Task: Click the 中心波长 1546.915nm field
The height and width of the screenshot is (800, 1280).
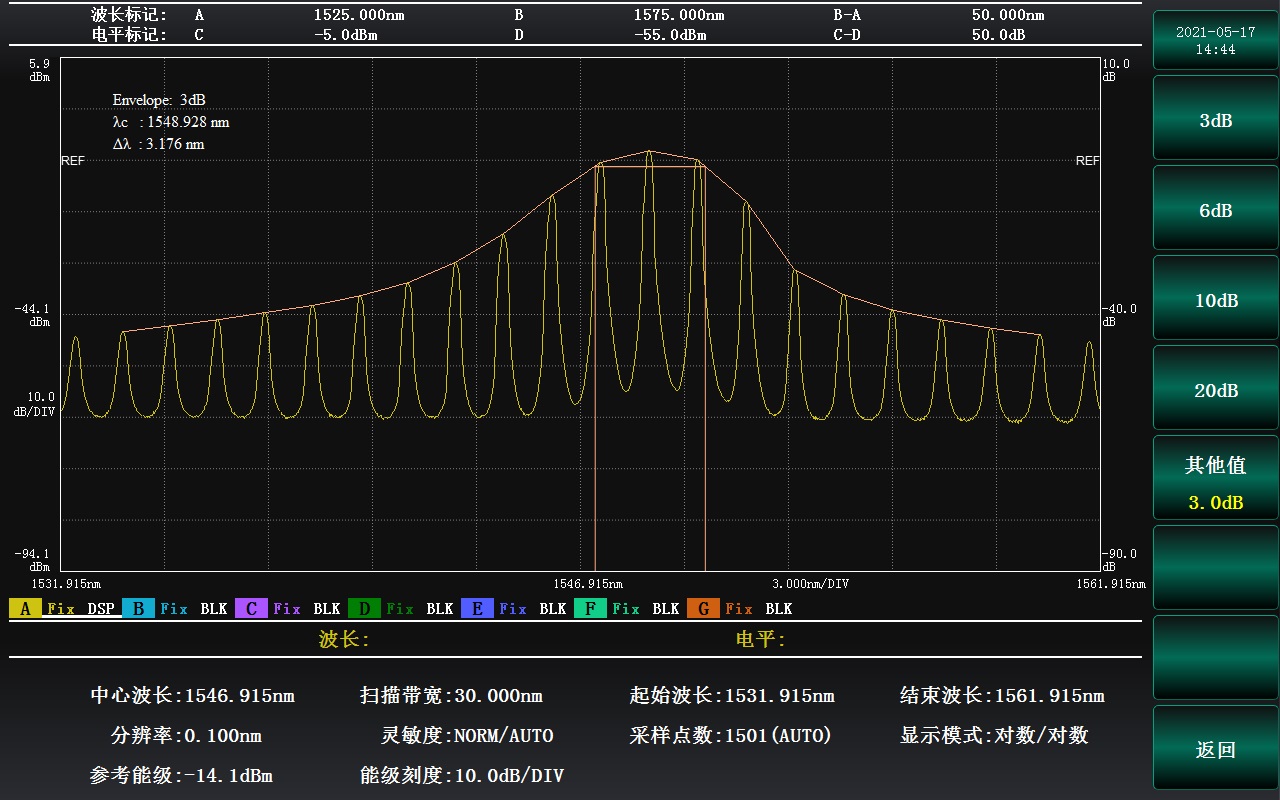Action: 193,696
